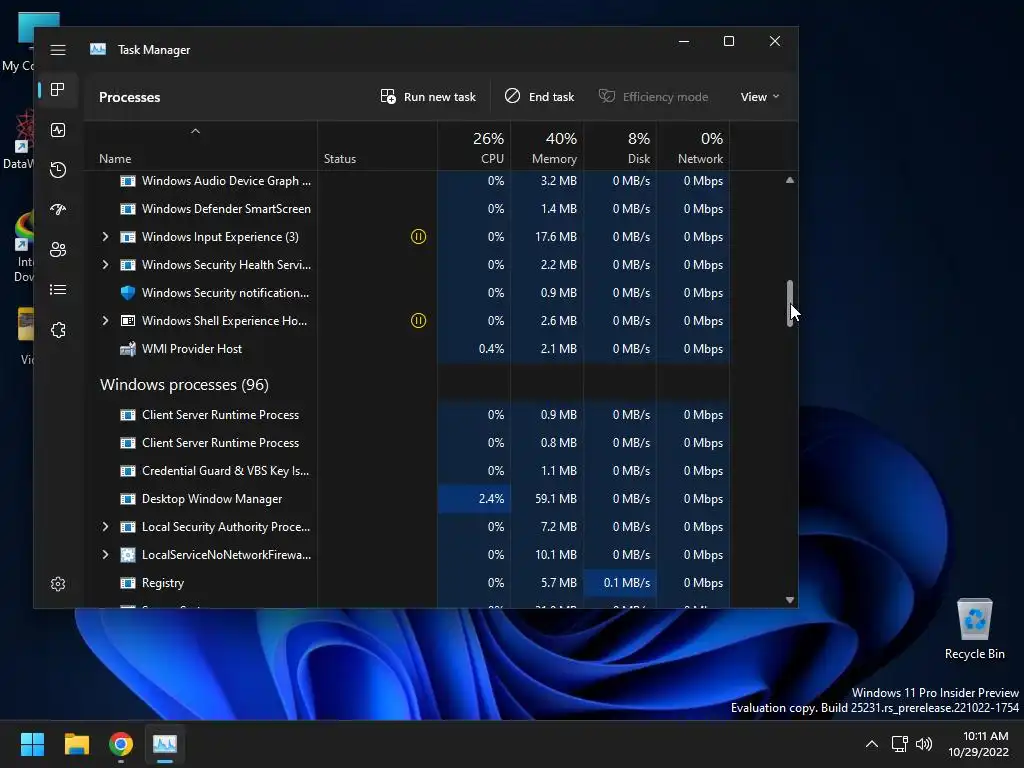
Task: Open Task Manager settings gear
Action: click(57, 584)
